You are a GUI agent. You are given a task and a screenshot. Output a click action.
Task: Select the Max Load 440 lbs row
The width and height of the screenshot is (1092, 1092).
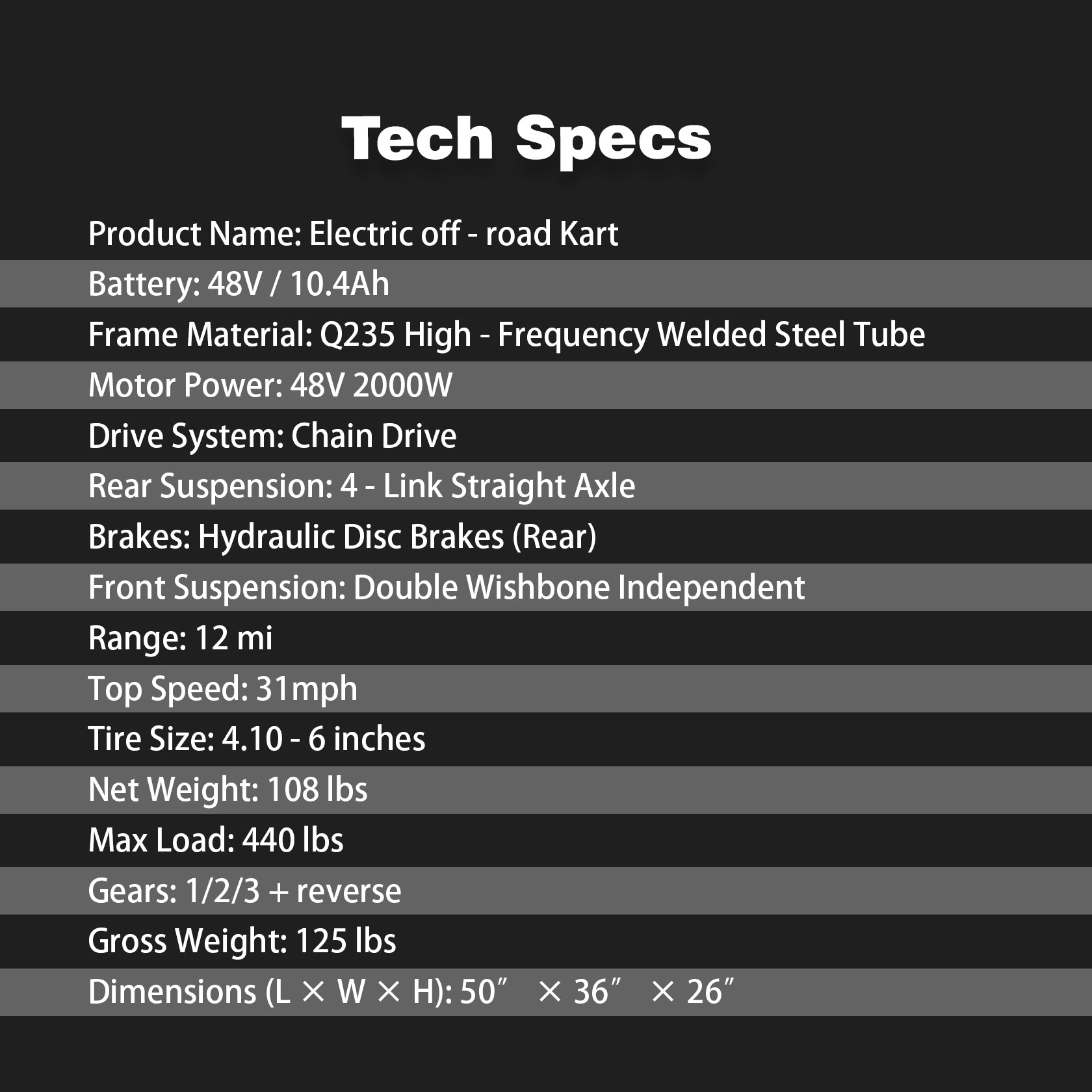(216, 840)
